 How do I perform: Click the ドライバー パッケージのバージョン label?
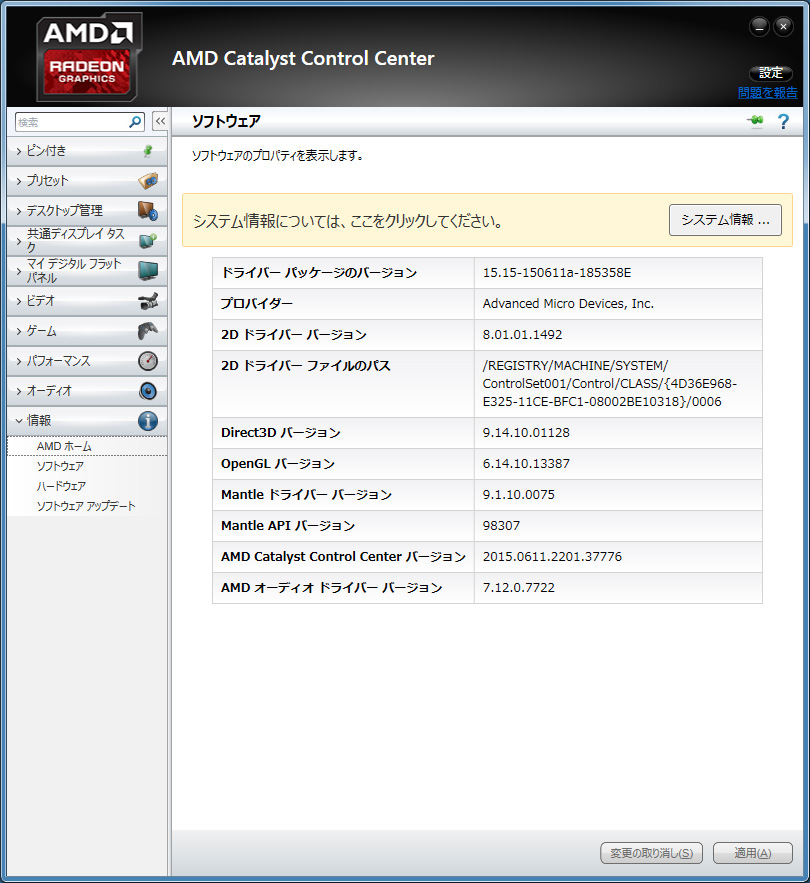(319, 273)
